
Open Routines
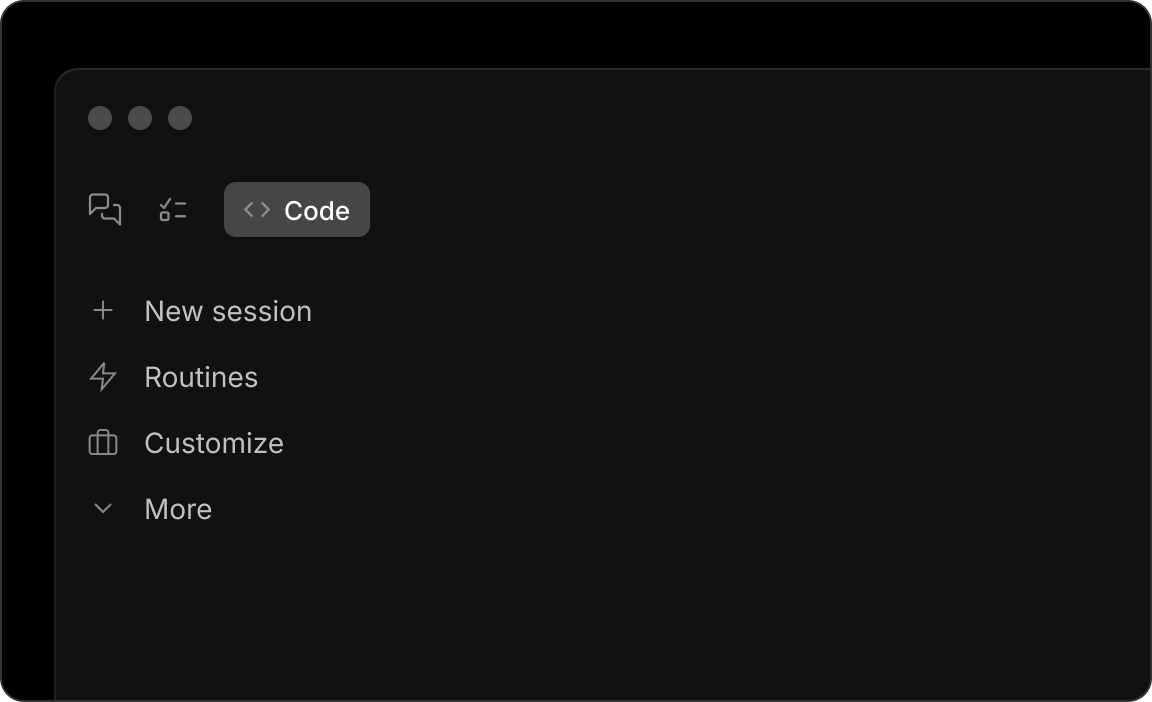(x=201, y=377)
